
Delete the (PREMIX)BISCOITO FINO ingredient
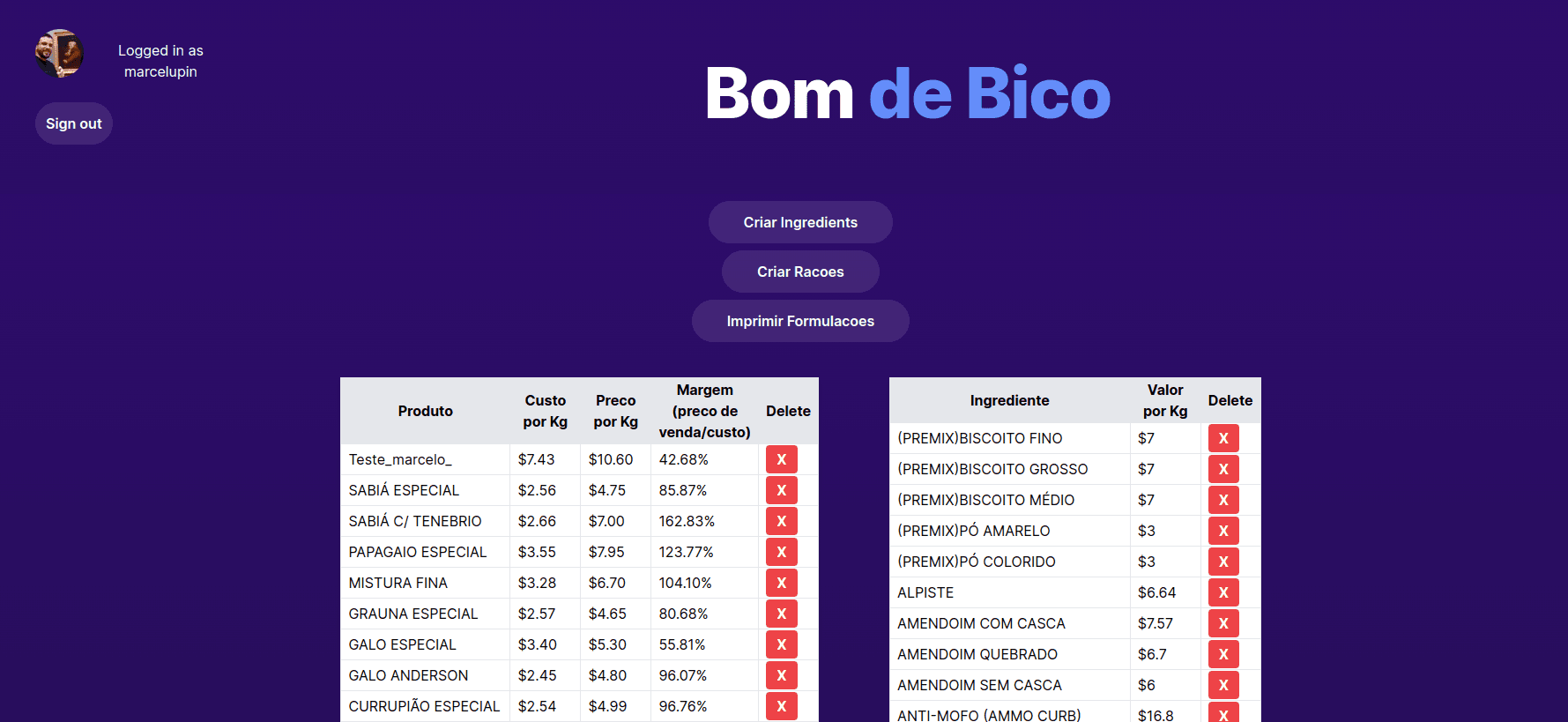(x=1222, y=438)
